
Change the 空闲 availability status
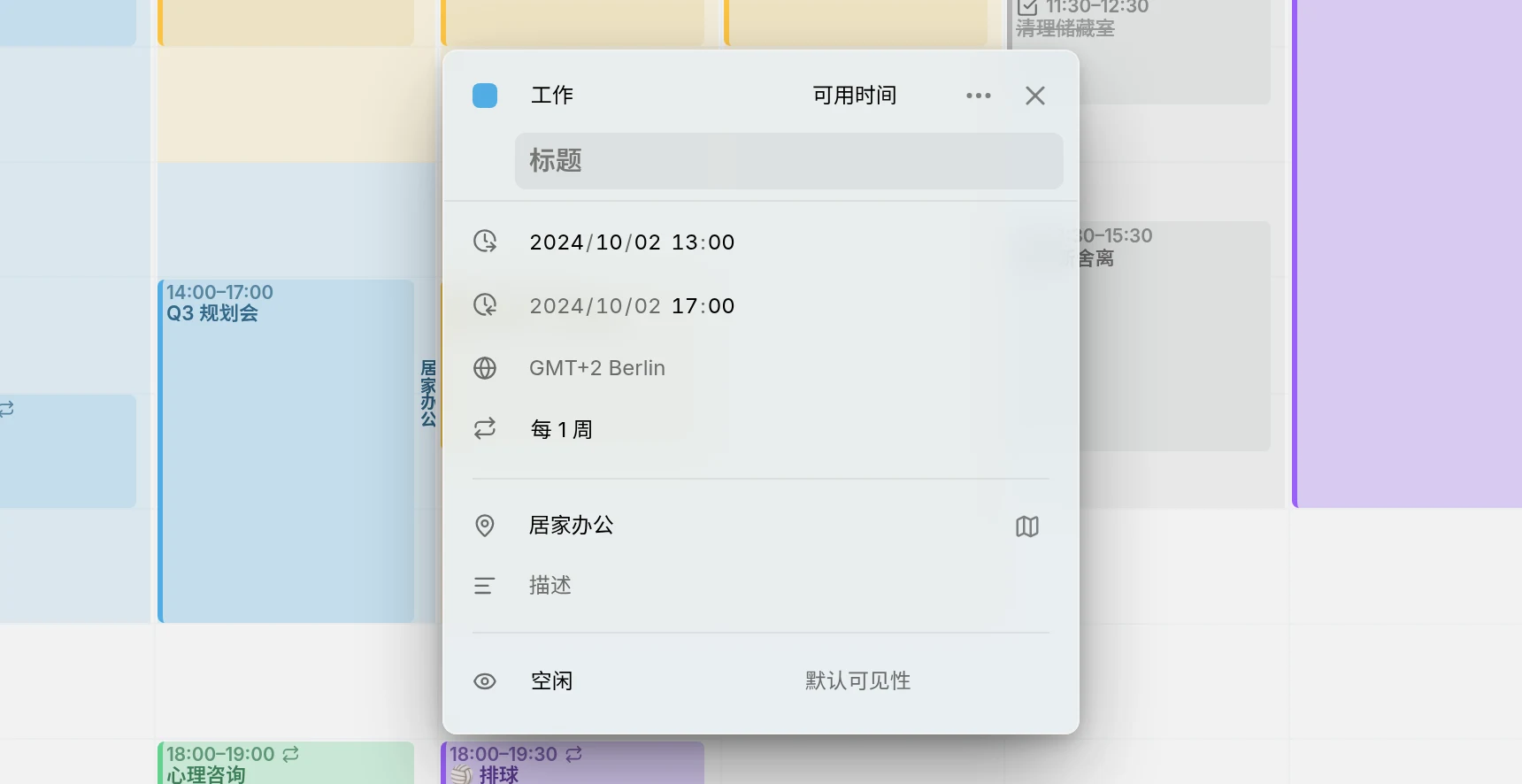click(x=552, y=681)
